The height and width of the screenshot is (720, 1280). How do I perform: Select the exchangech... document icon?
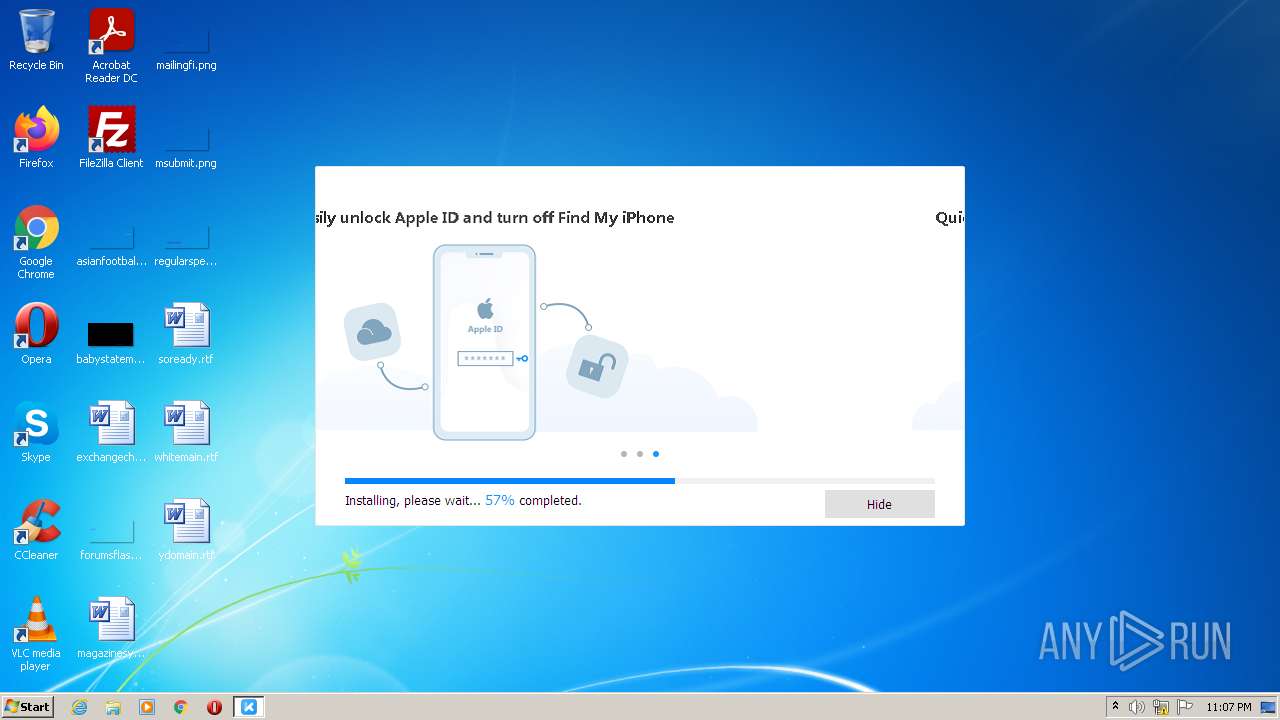(x=111, y=432)
